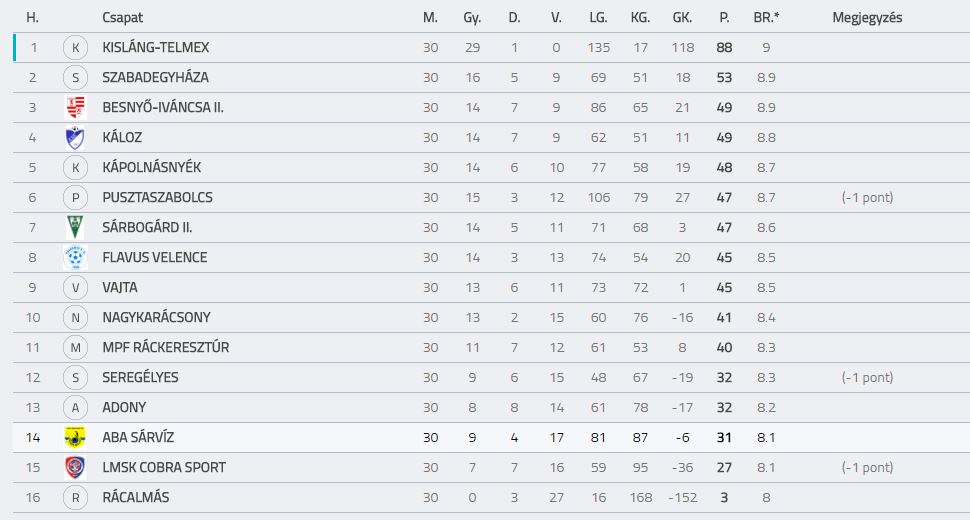This screenshot has width=970, height=520.
Task: Click the Káloz blue shield crest
Action: tap(75, 137)
